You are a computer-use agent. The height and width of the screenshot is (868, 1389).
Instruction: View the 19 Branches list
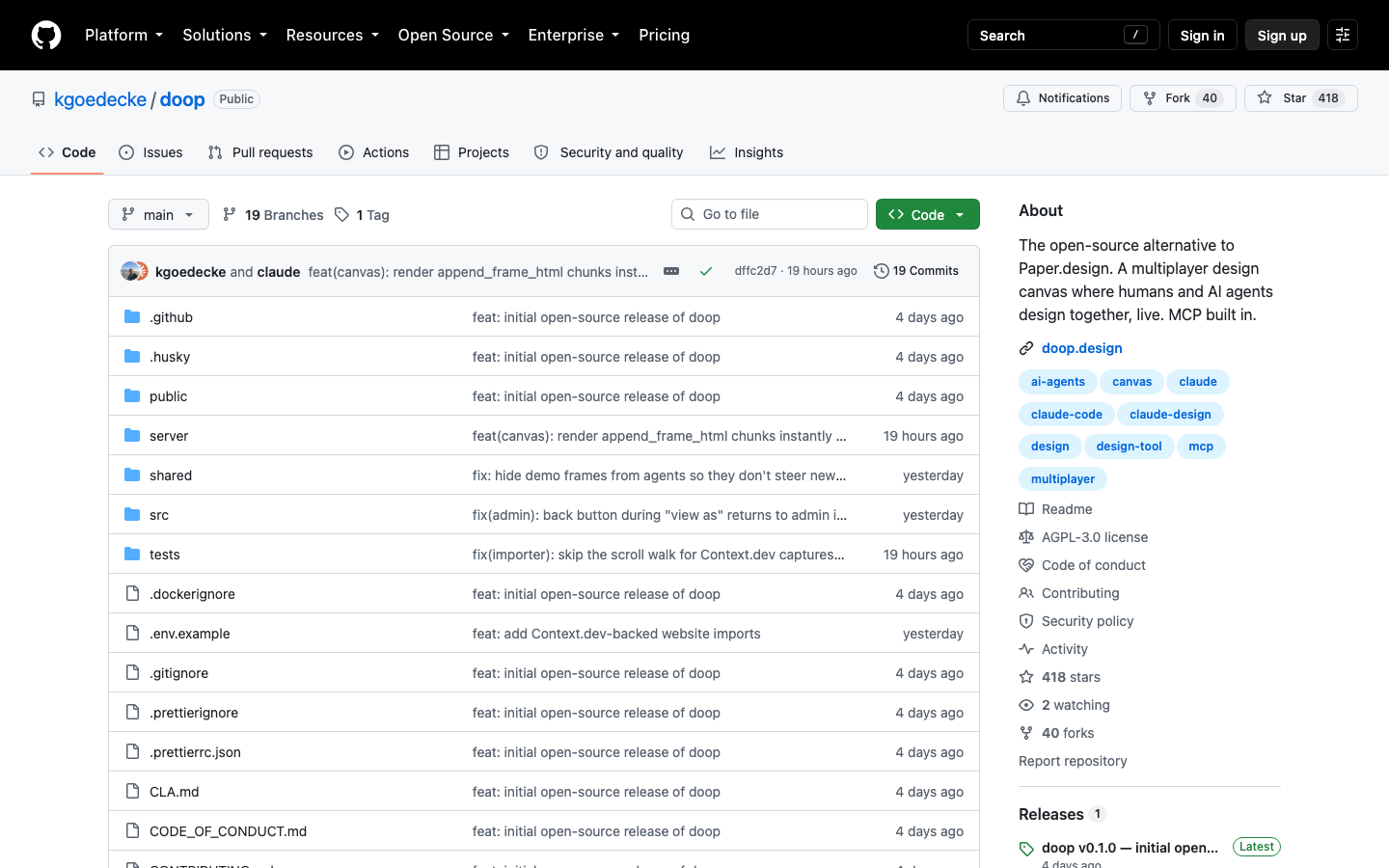pos(273,214)
